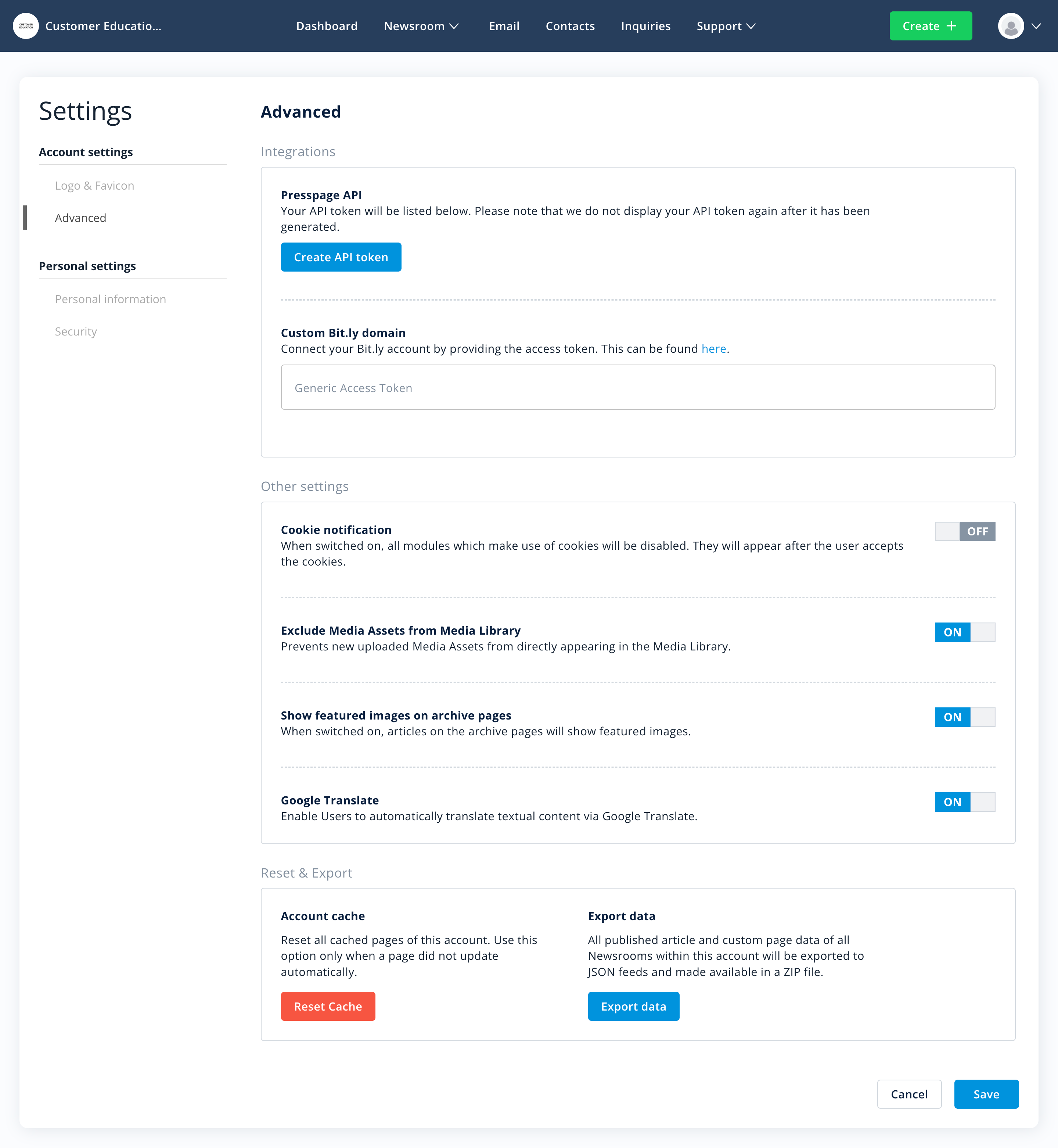Go to the Inquiries page
The width and height of the screenshot is (1058, 1148).
[645, 26]
